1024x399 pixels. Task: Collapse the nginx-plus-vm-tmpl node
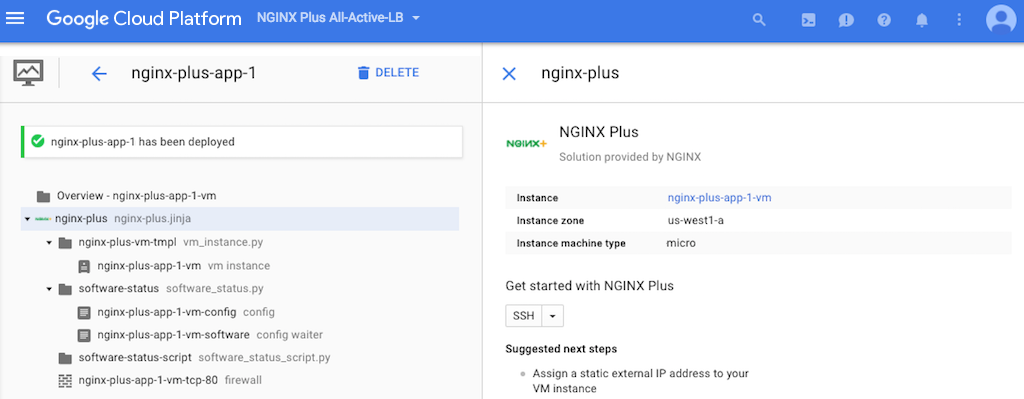pyautogui.click(x=49, y=243)
